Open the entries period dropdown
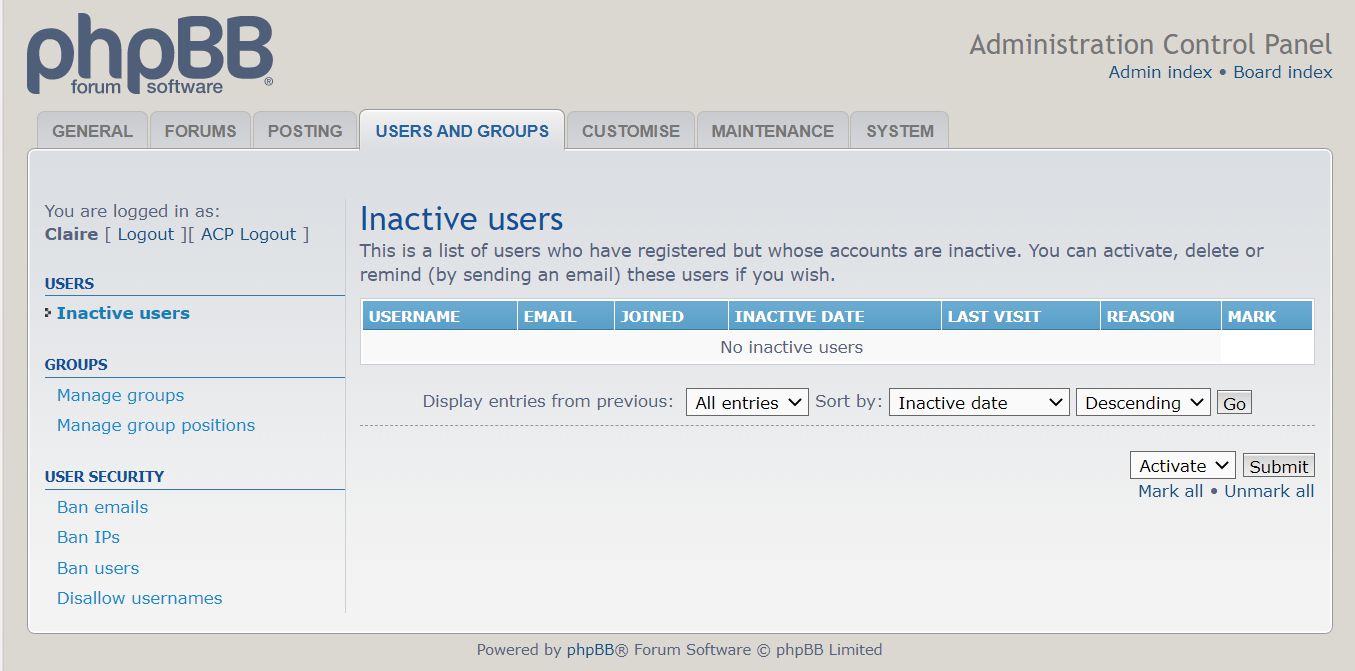The image size is (1355, 671). tap(746, 402)
